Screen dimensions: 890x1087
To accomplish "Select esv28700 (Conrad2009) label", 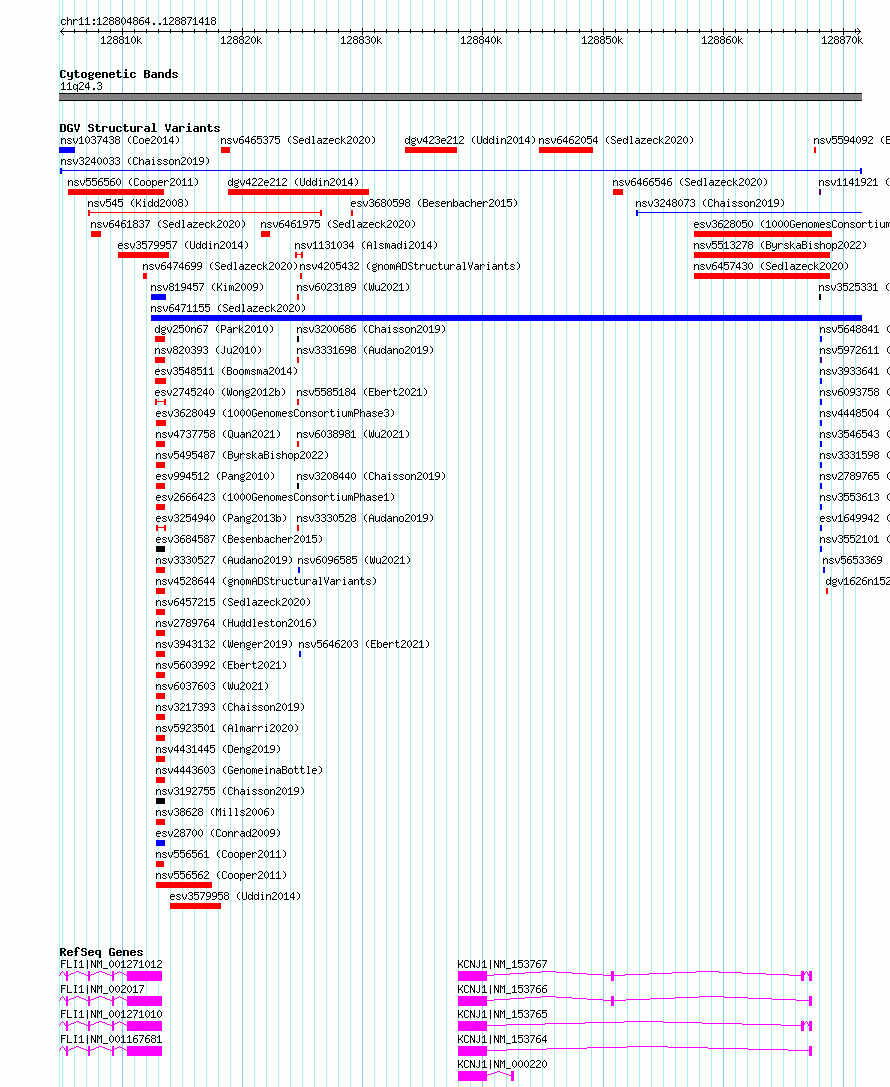I will [x=218, y=833].
